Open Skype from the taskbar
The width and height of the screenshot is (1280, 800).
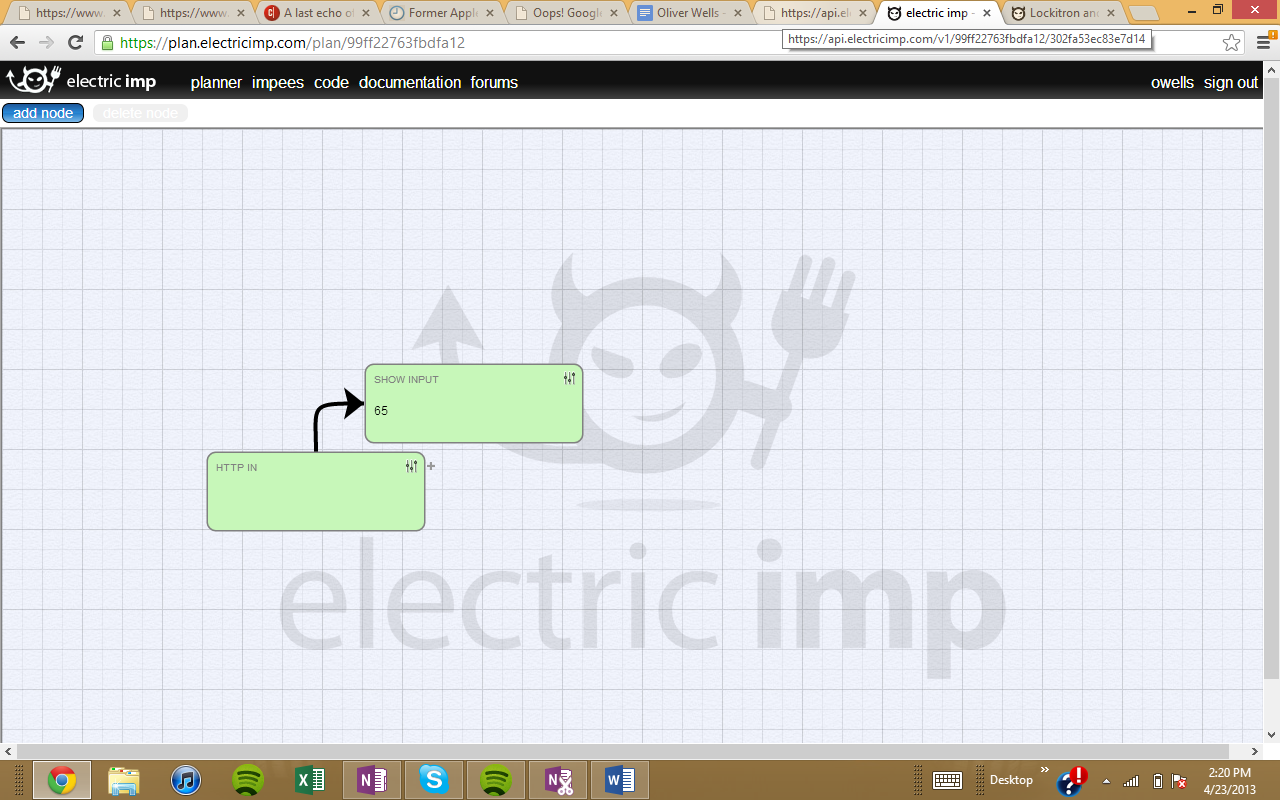coord(434,780)
